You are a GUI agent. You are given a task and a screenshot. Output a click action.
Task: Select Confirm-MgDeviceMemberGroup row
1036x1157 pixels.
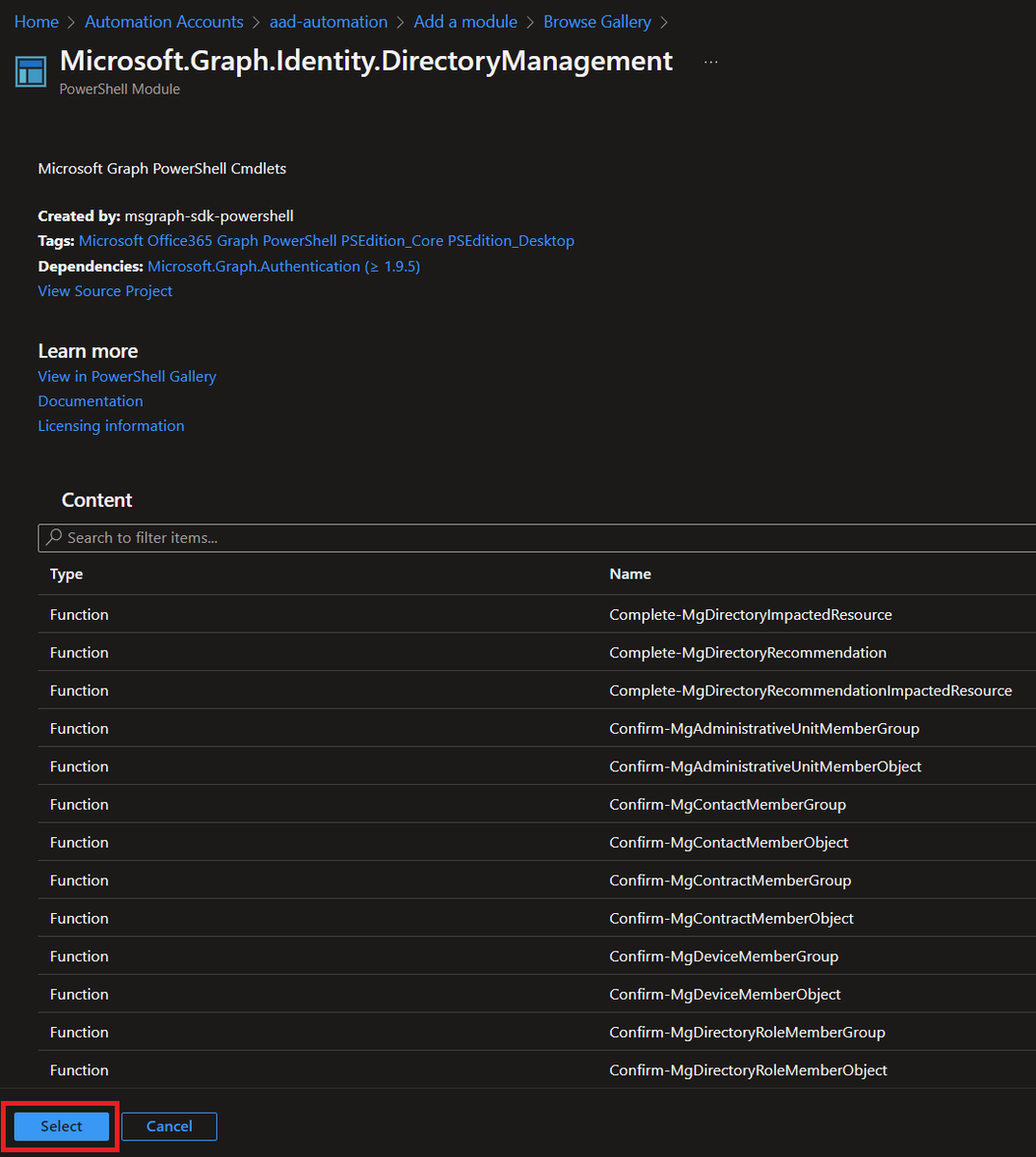coord(537,955)
